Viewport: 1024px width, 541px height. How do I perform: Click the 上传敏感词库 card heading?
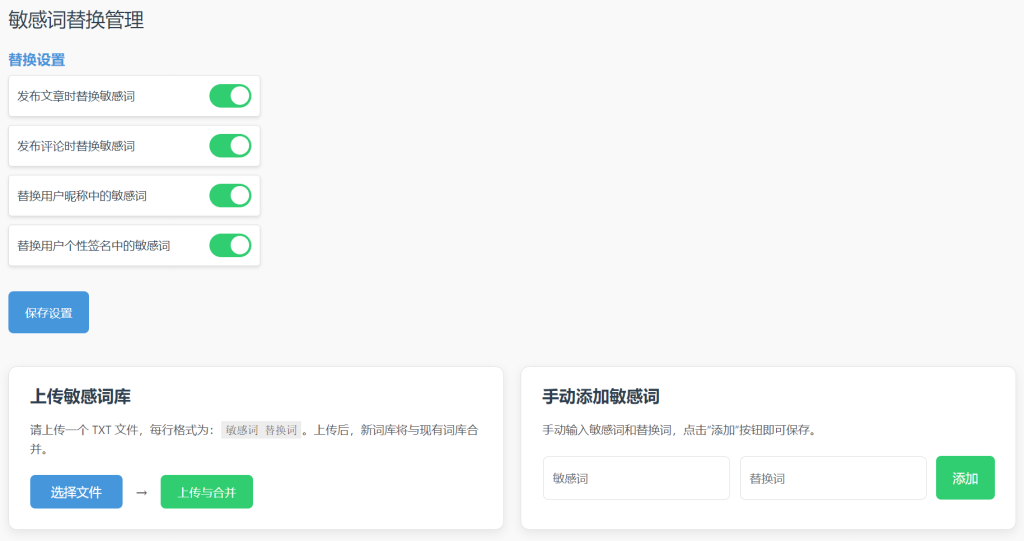point(81,396)
